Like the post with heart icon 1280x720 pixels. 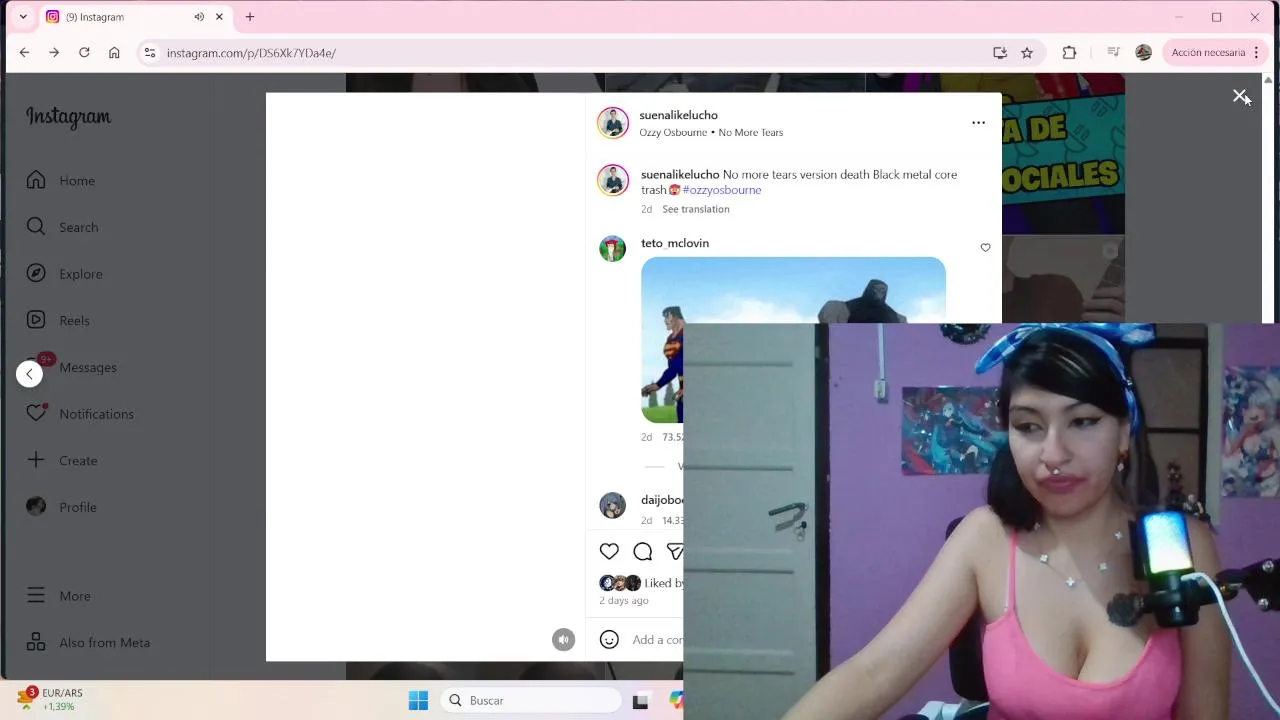coord(609,551)
